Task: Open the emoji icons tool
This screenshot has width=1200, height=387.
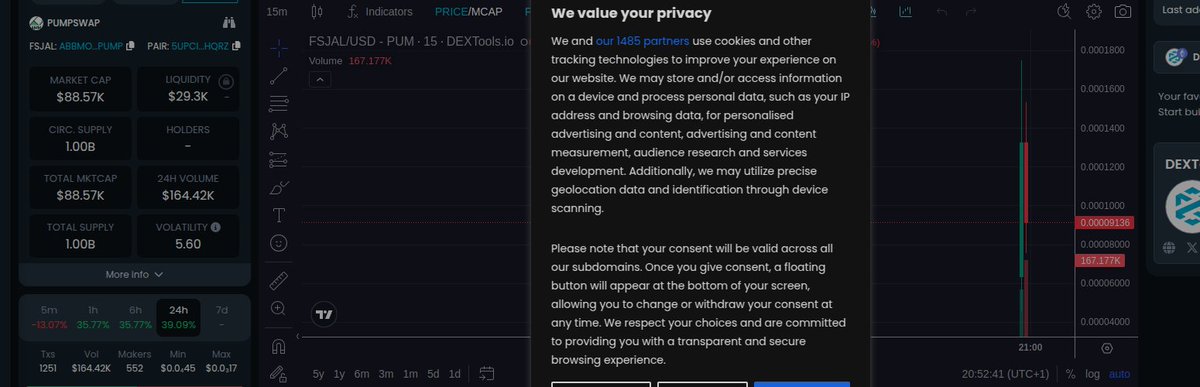Action: click(x=279, y=243)
